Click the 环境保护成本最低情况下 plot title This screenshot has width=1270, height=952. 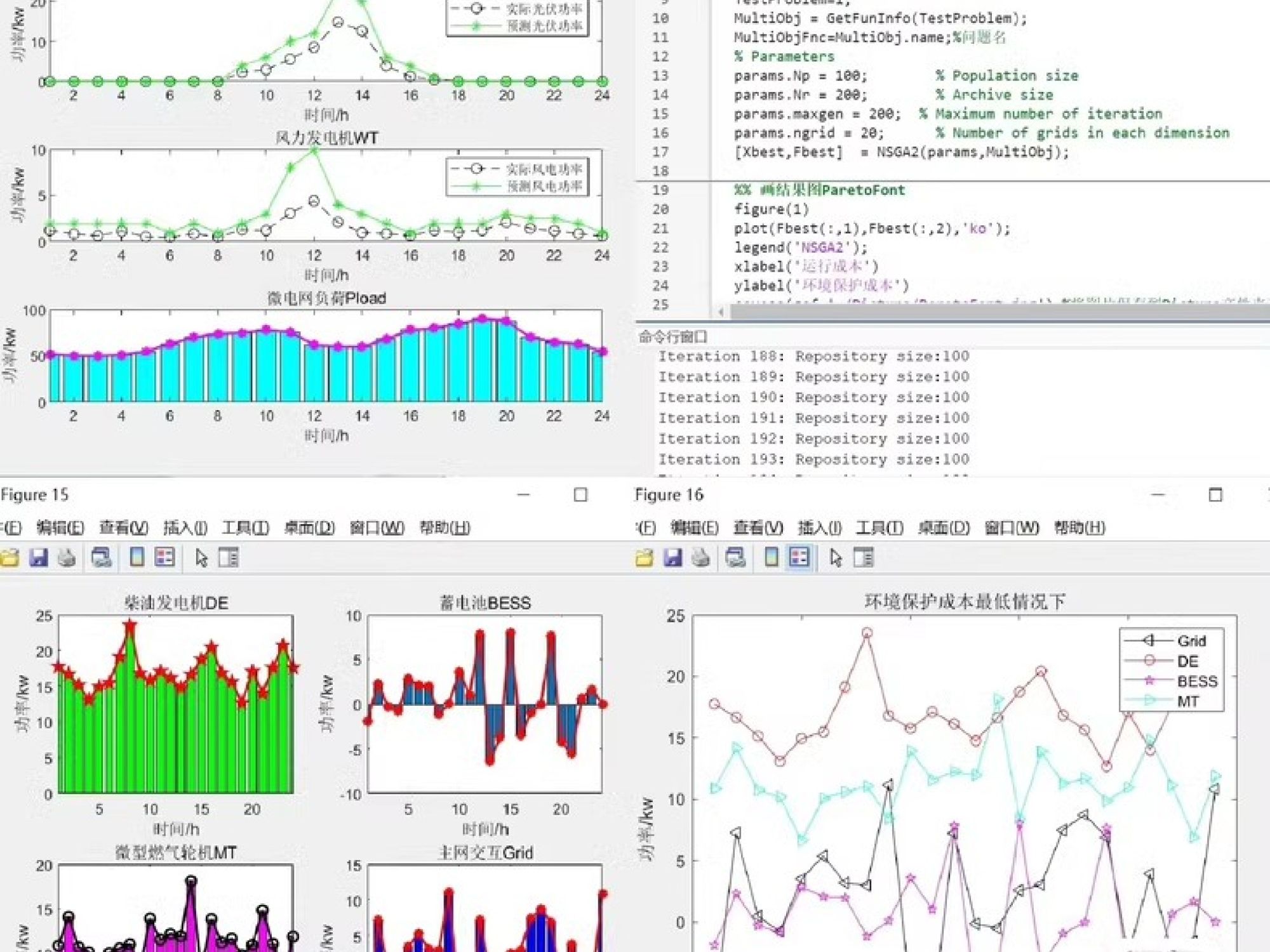[964, 601]
